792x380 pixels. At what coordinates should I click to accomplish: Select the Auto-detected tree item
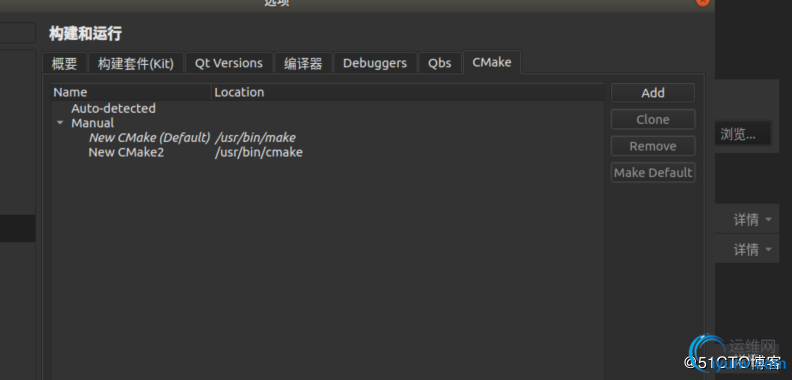(x=113, y=108)
